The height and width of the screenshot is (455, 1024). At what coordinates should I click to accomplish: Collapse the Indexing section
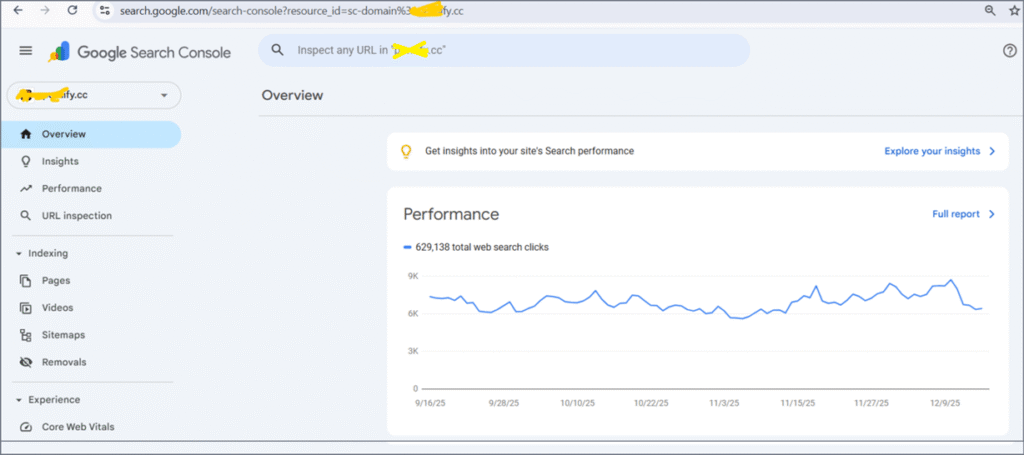(20, 253)
